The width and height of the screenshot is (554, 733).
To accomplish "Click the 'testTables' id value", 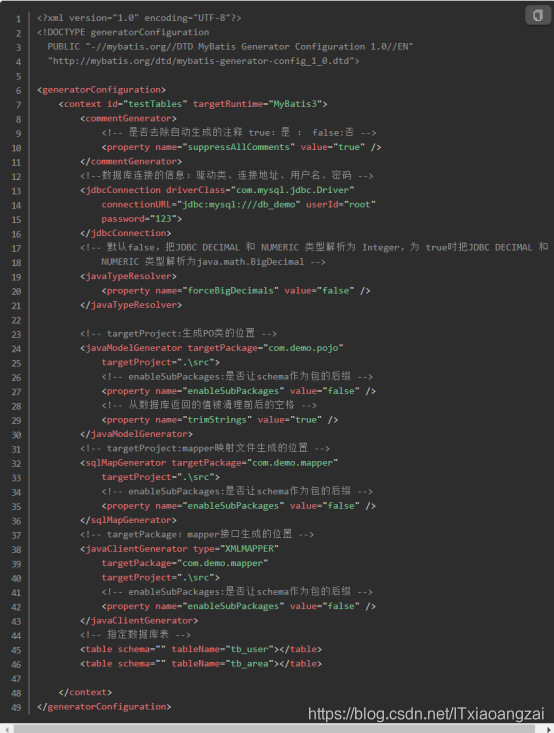I will click(x=155, y=104).
